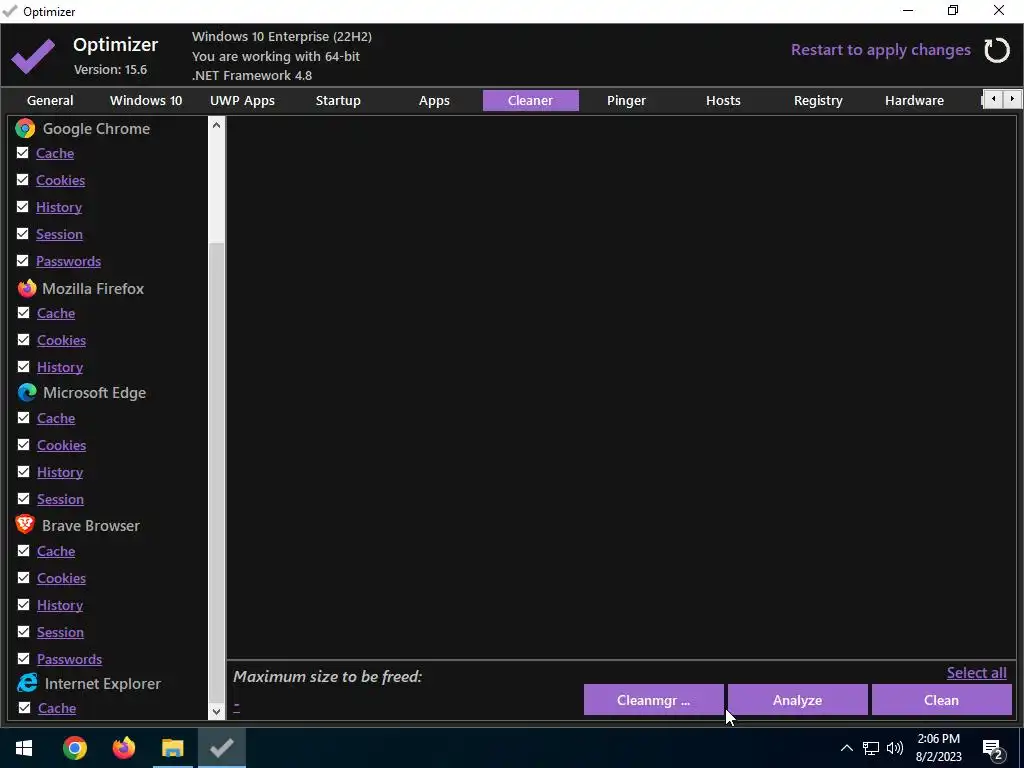Launch Chrome from the taskbar

coord(74,748)
